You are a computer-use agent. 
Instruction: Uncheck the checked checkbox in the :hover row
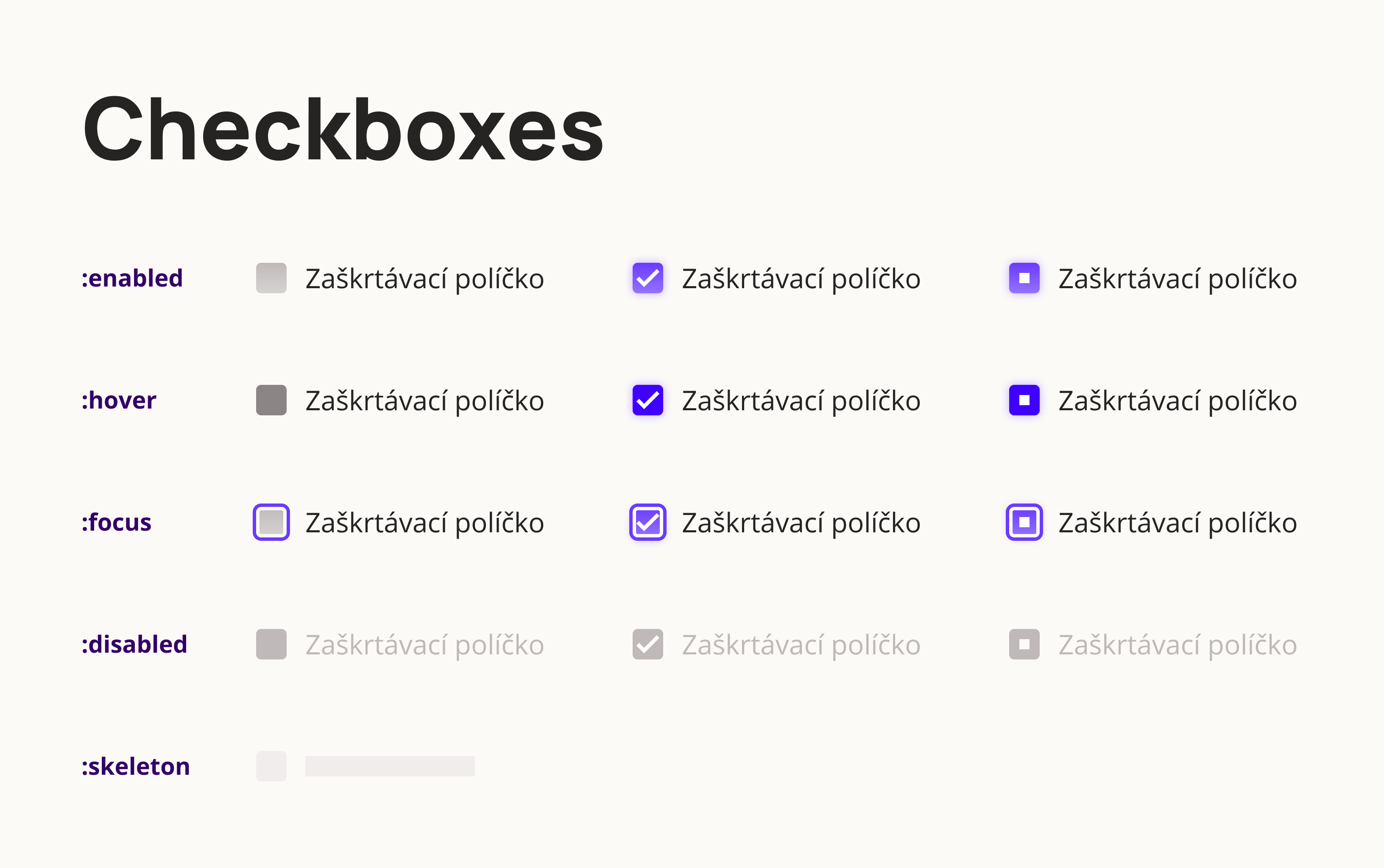(x=647, y=400)
